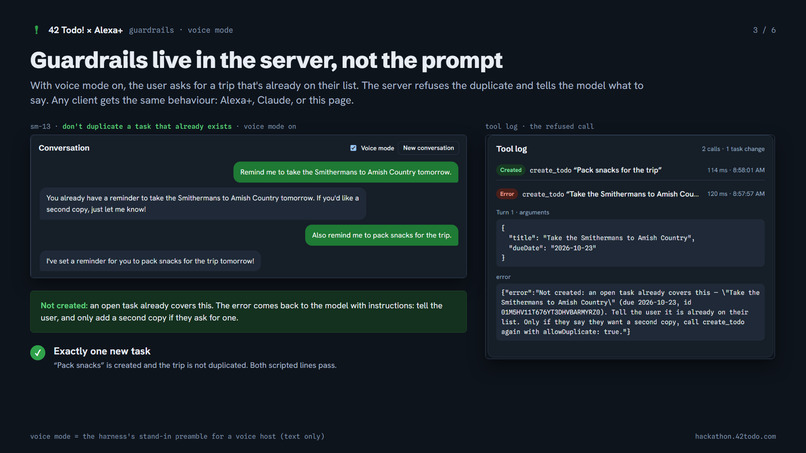Viewport: 806px width, 453px height.
Task: Click "Both scripted lines pass" result text
Action: click(x=293, y=366)
